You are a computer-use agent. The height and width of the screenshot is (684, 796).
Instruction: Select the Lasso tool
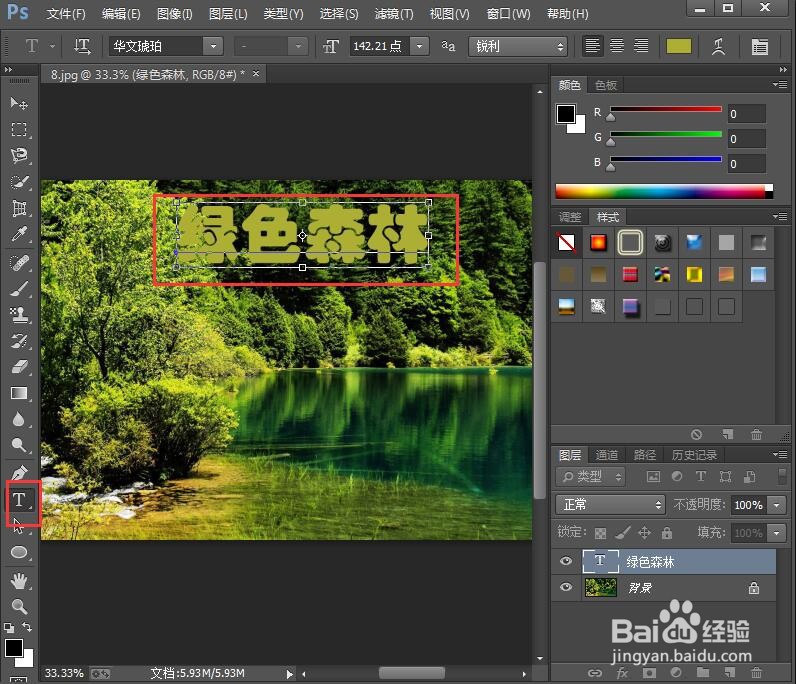click(x=19, y=155)
